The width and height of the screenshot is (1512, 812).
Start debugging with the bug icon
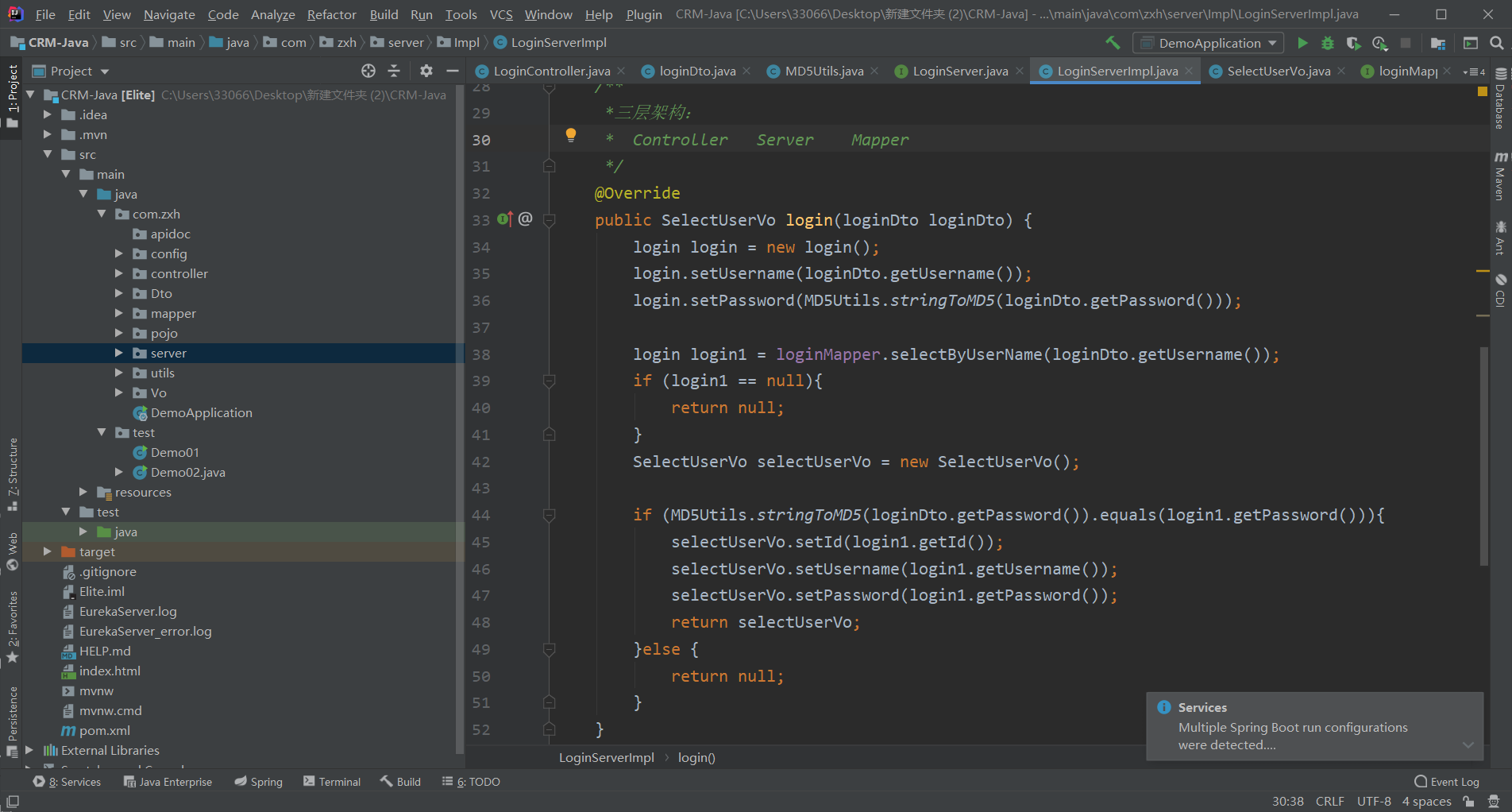(x=1328, y=43)
